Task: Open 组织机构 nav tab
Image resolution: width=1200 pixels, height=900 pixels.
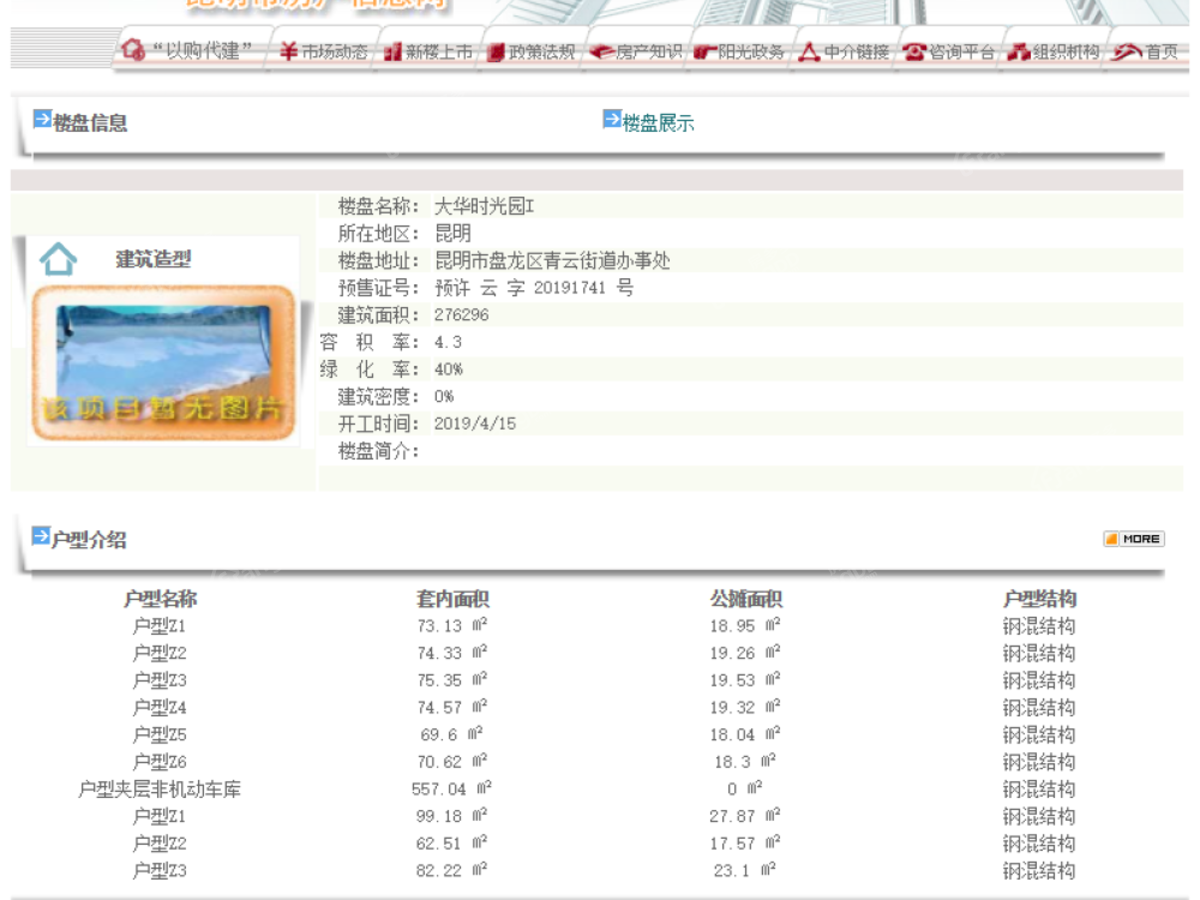Action: [1054, 52]
